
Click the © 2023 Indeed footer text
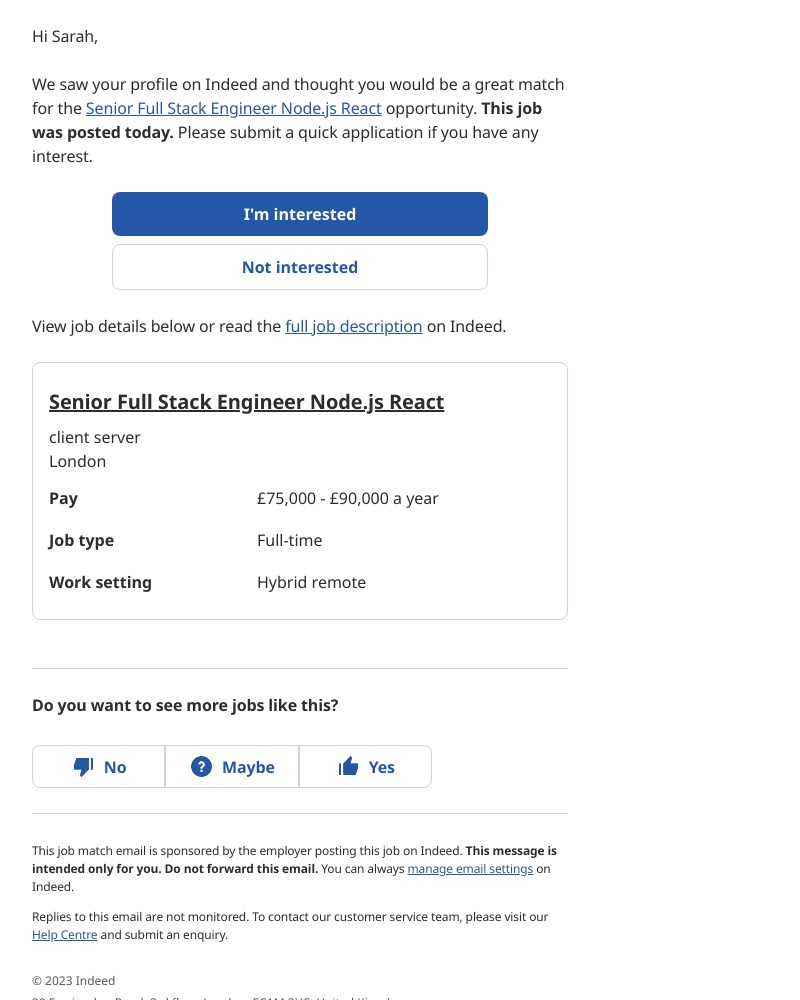click(73, 980)
